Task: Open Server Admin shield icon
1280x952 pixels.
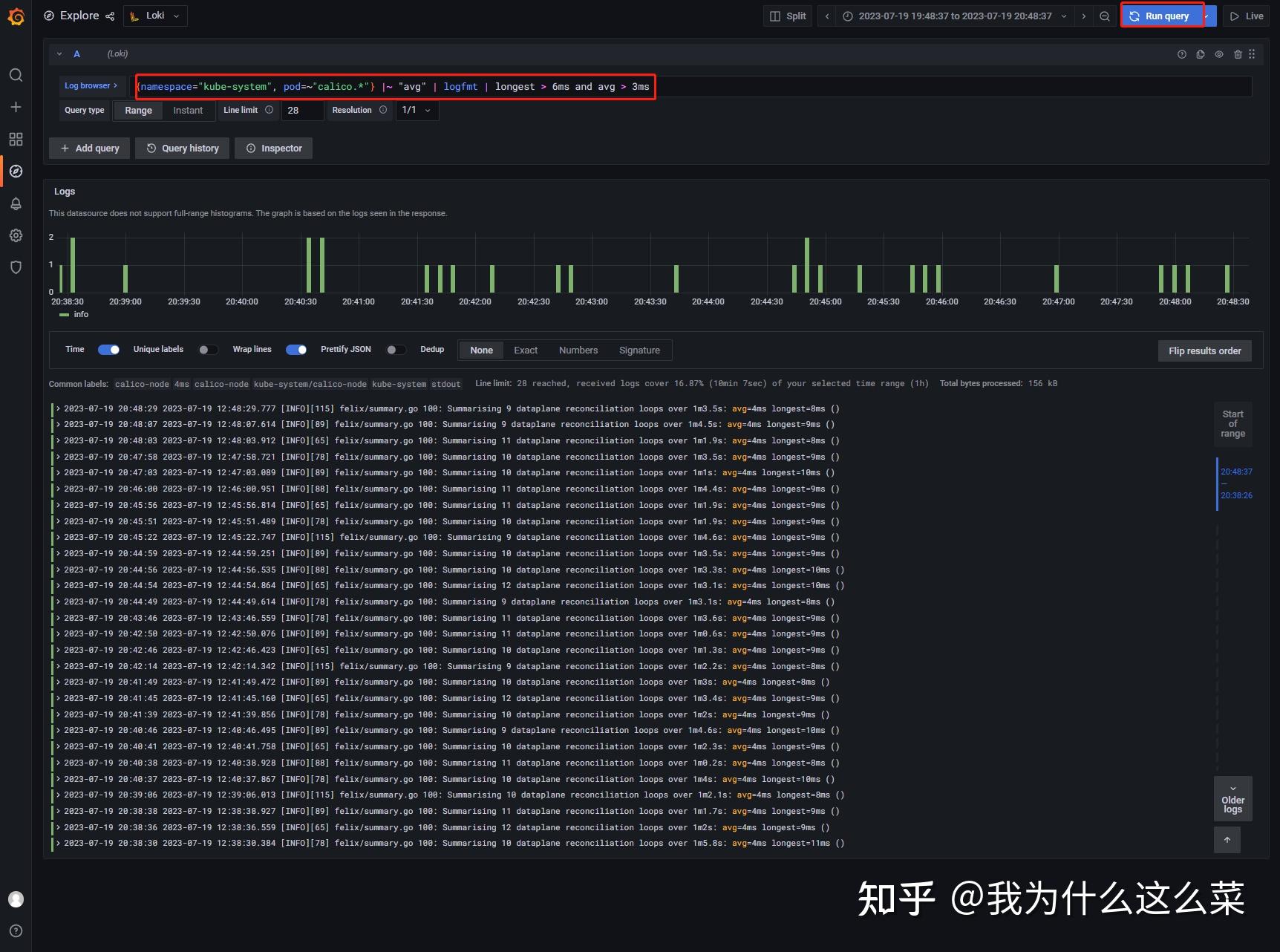Action: [16, 267]
